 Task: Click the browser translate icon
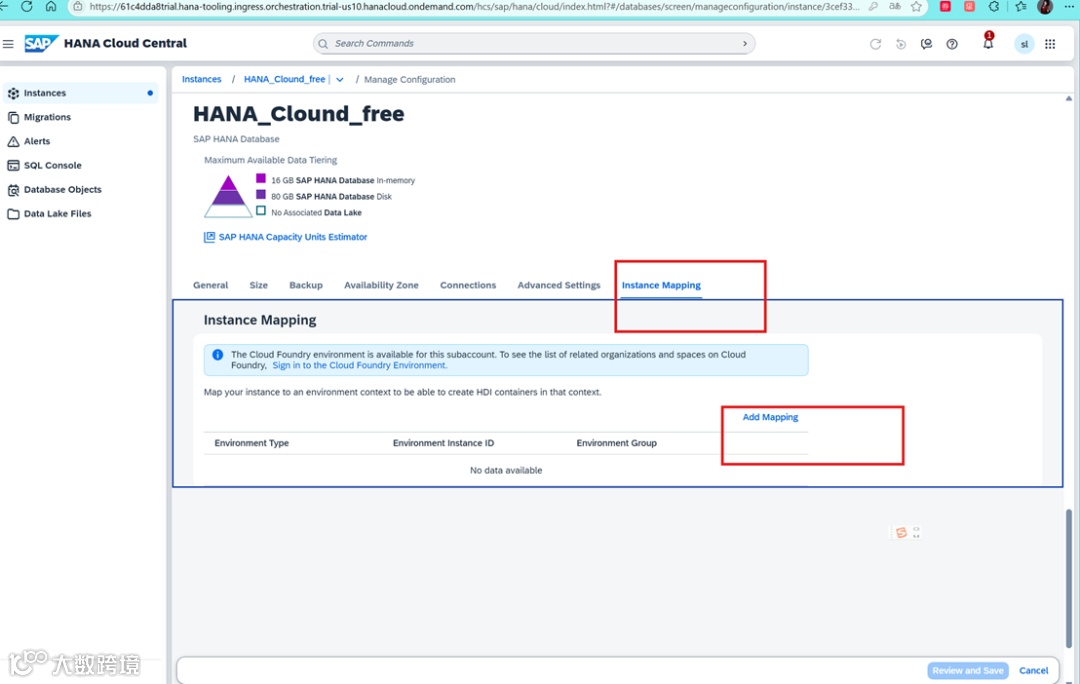click(x=895, y=6)
